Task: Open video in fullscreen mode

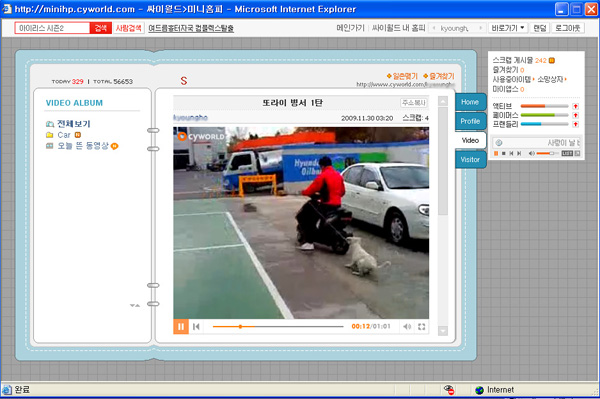Action: [x=421, y=327]
